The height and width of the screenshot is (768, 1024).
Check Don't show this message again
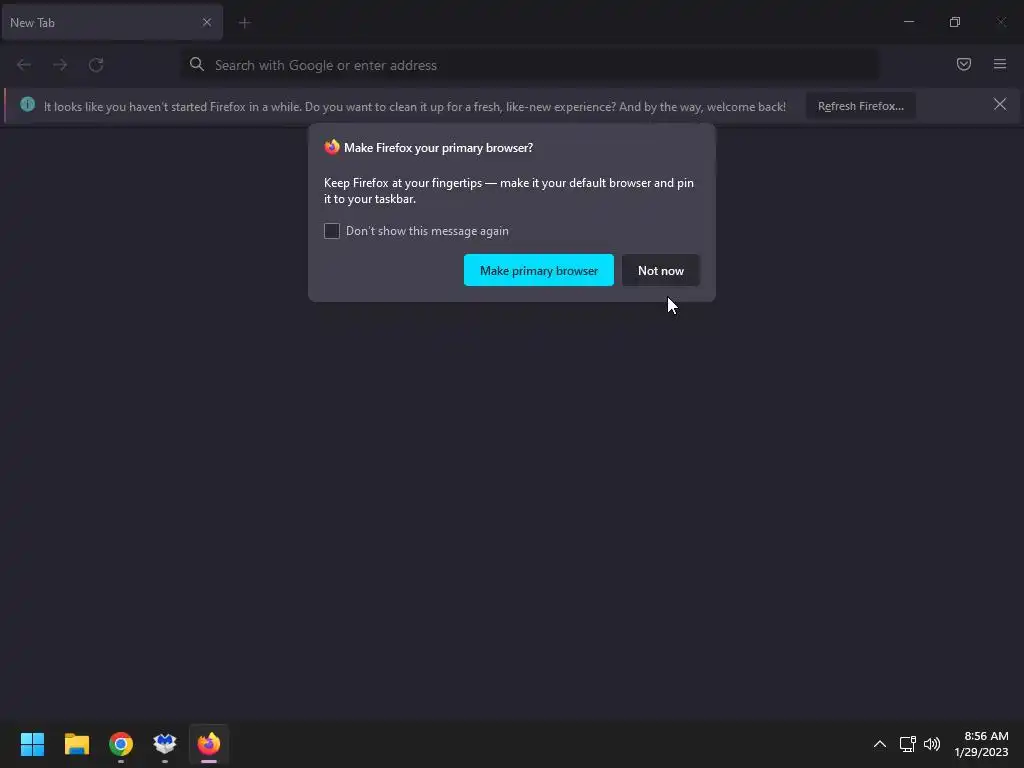pyautogui.click(x=332, y=231)
